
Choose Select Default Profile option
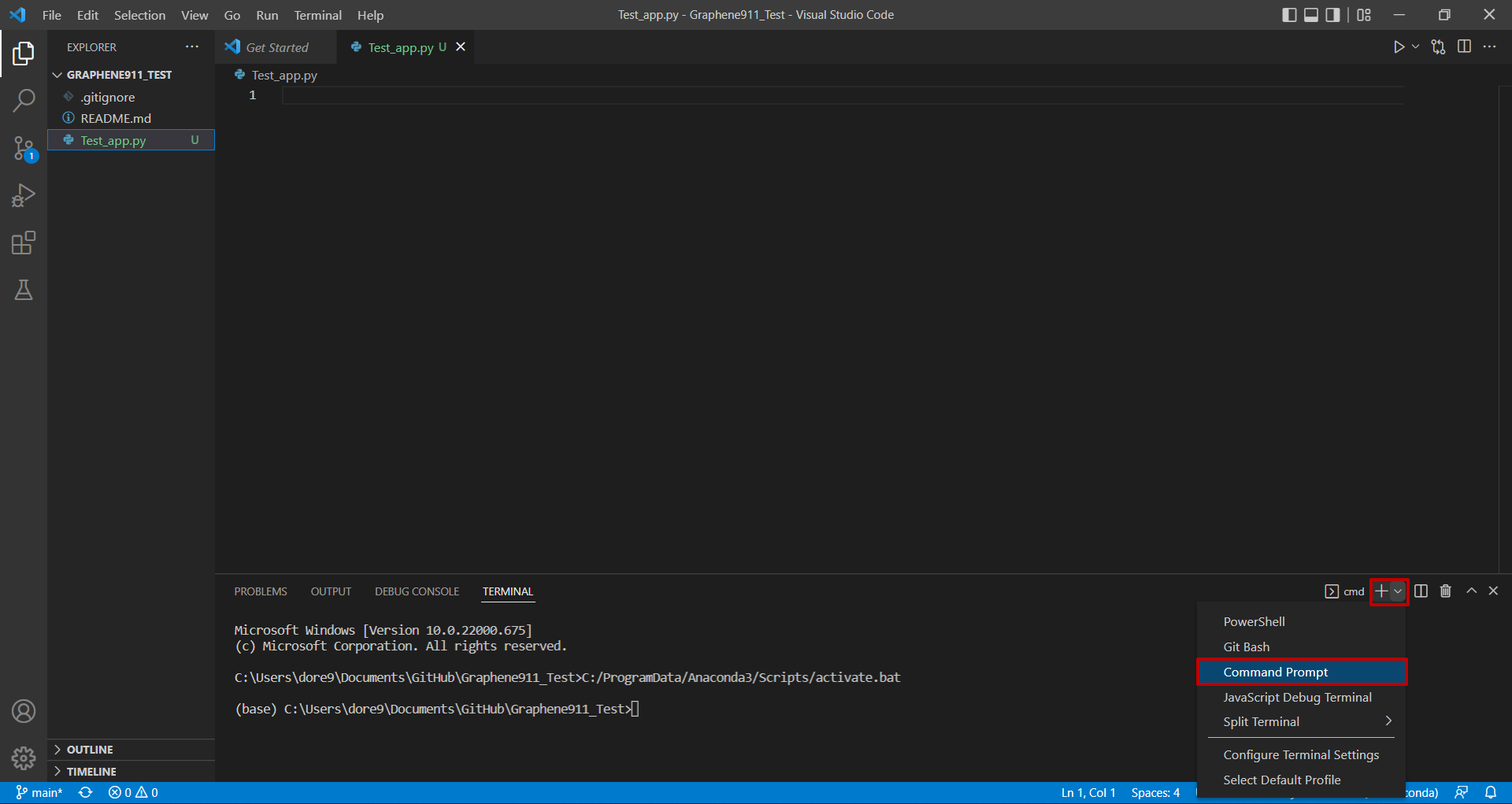click(1301, 780)
